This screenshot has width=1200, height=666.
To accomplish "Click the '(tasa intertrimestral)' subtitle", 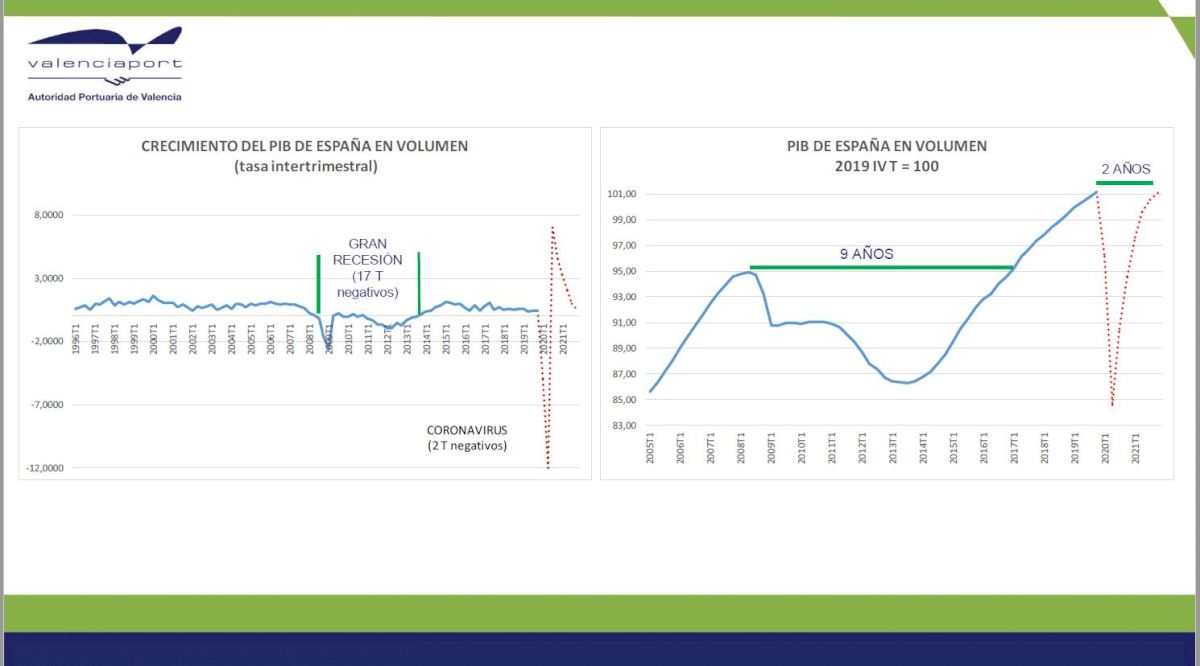I will [x=304, y=166].
